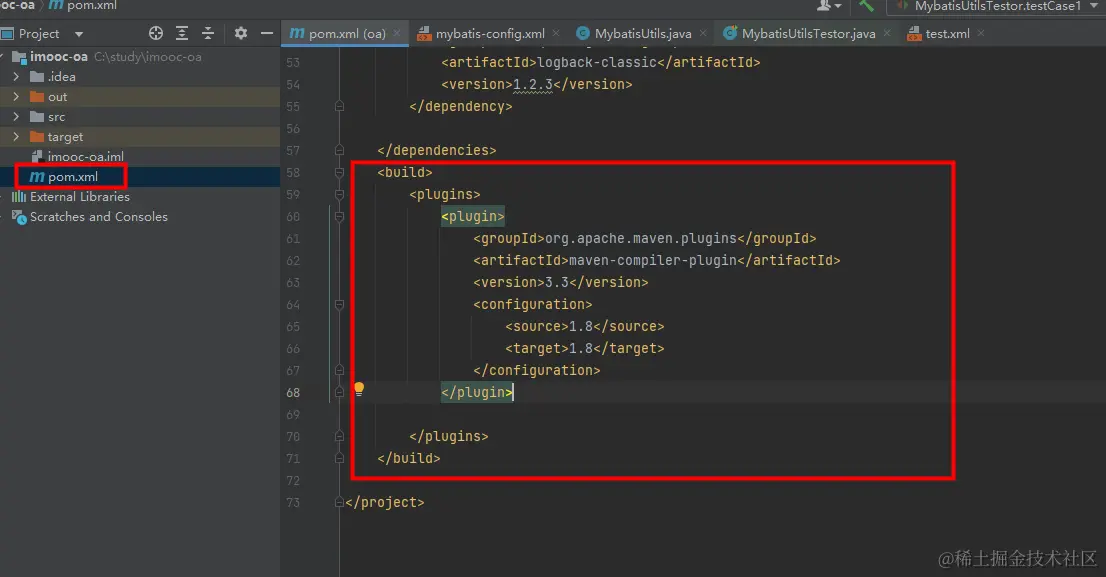Open the user account icon dropdown

click(828, 6)
